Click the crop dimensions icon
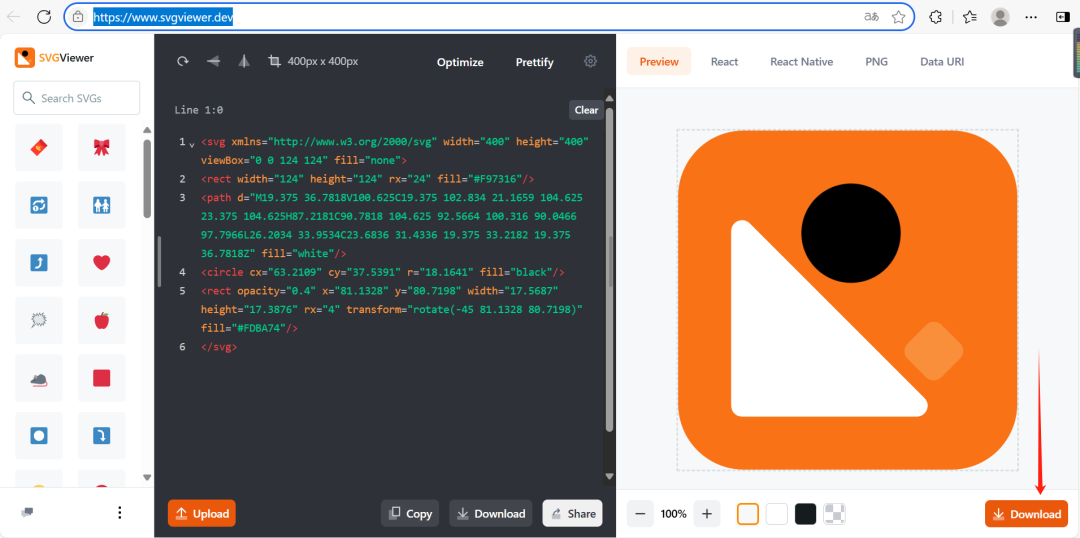 [275, 61]
